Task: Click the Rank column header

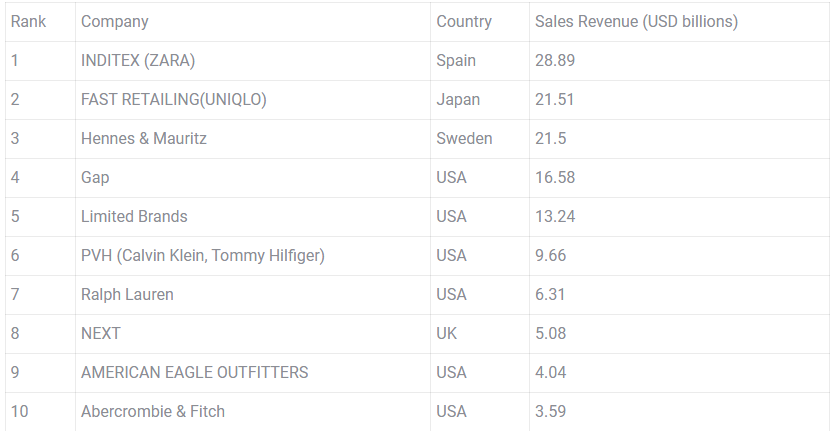Action: (x=29, y=22)
